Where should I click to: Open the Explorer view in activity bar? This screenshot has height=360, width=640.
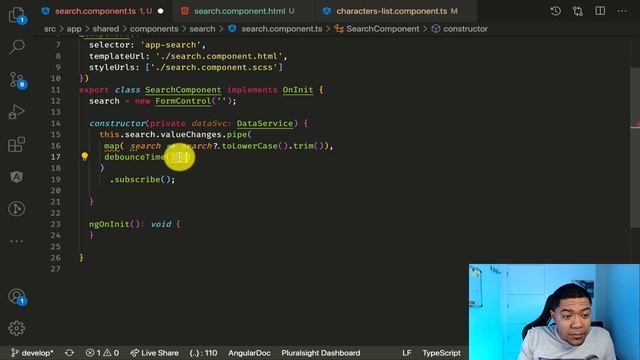click(16, 15)
